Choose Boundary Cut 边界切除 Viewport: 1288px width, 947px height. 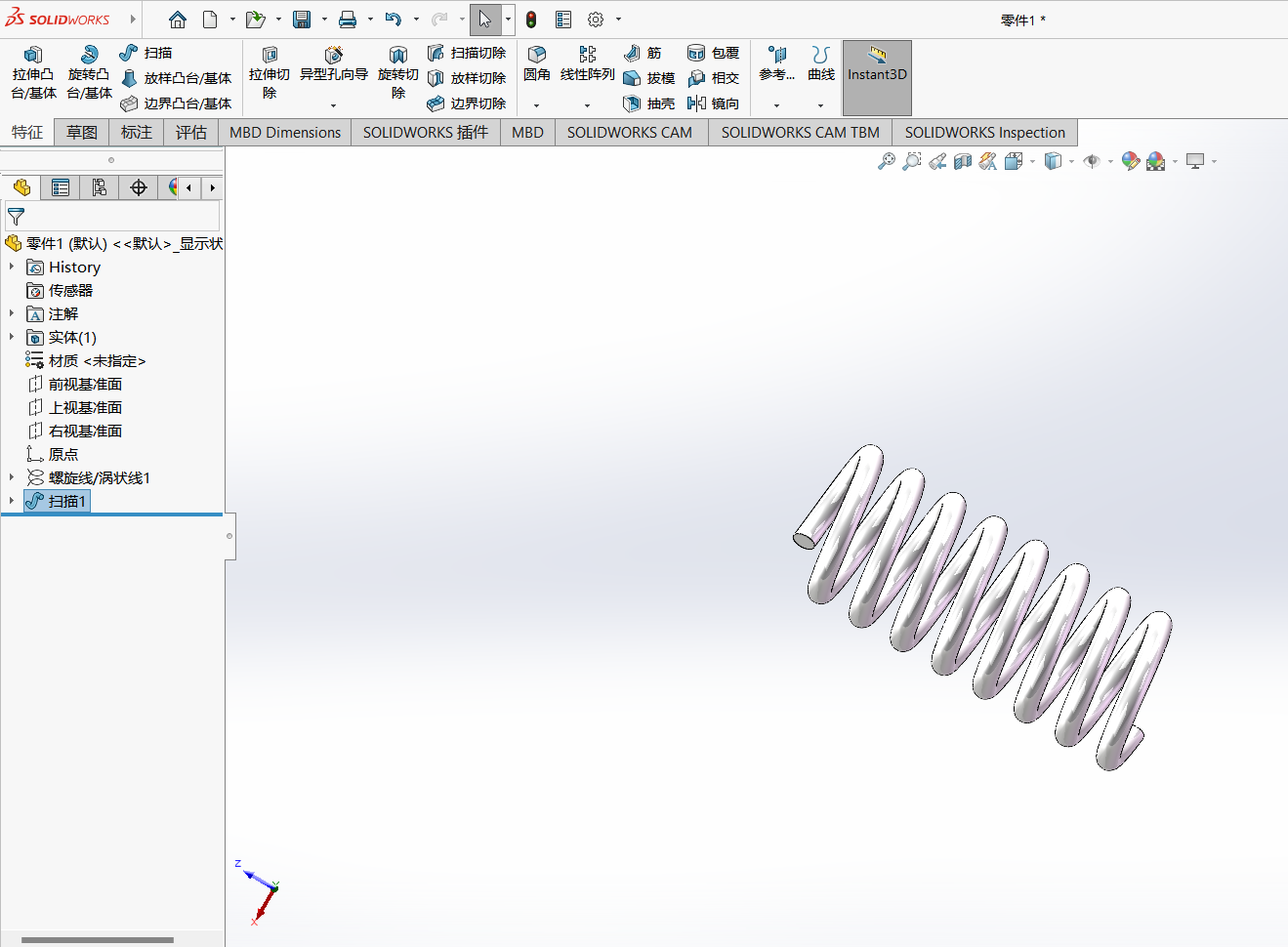tap(467, 103)
